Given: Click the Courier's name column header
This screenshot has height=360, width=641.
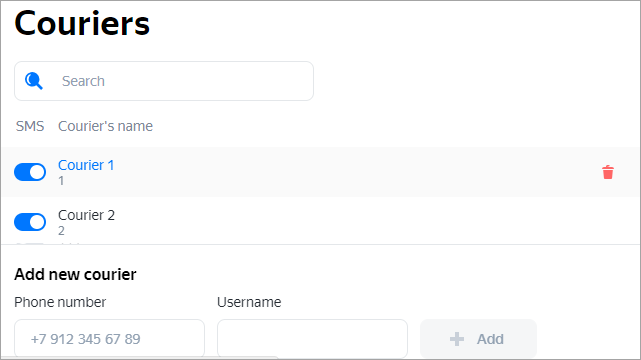Looking at the screenshot, I should click(x=105, y=126).
